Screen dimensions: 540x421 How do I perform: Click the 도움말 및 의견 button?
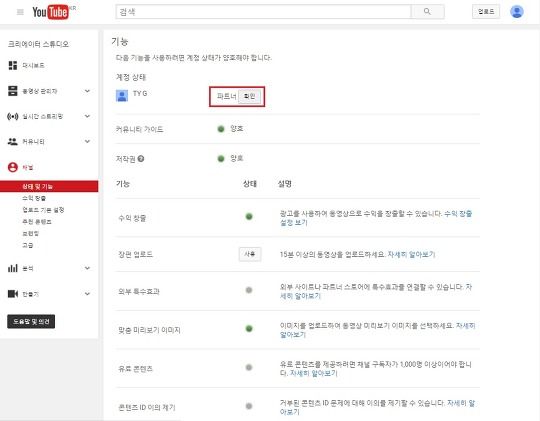tap(31, 321)
